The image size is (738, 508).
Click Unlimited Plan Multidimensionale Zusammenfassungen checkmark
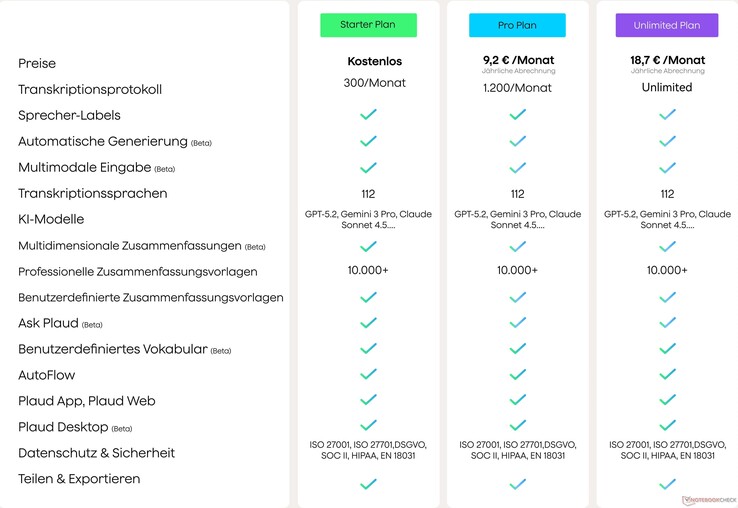666,246
